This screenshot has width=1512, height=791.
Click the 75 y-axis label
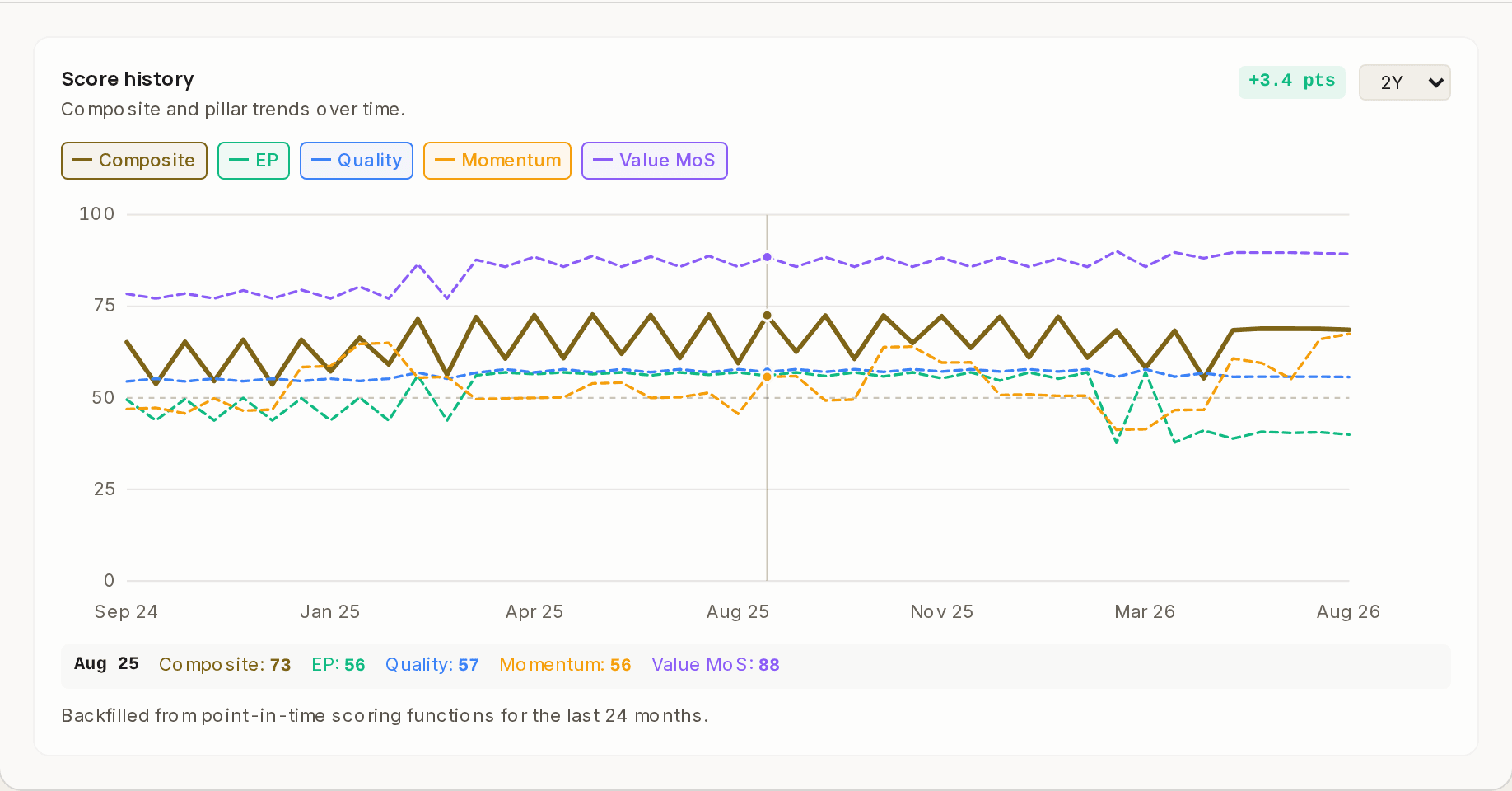coord(105,306)
